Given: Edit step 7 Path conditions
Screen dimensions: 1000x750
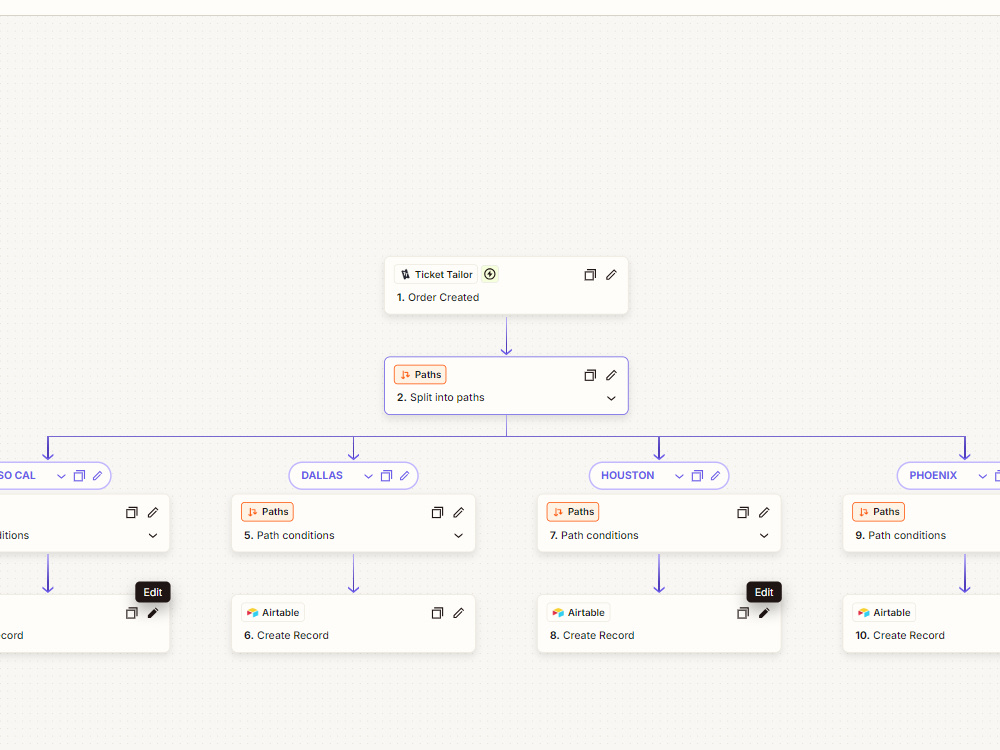Looking at the screenshot, I should [764, 513].
